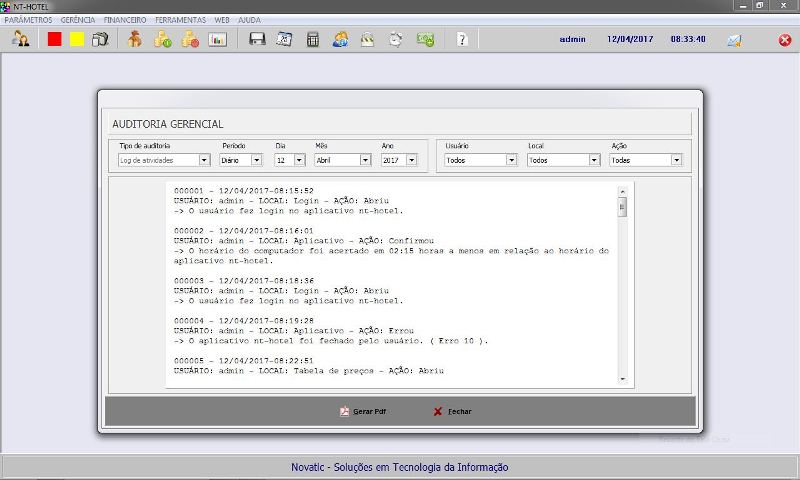Click the log scrollbar down arrow

[621, 379]
